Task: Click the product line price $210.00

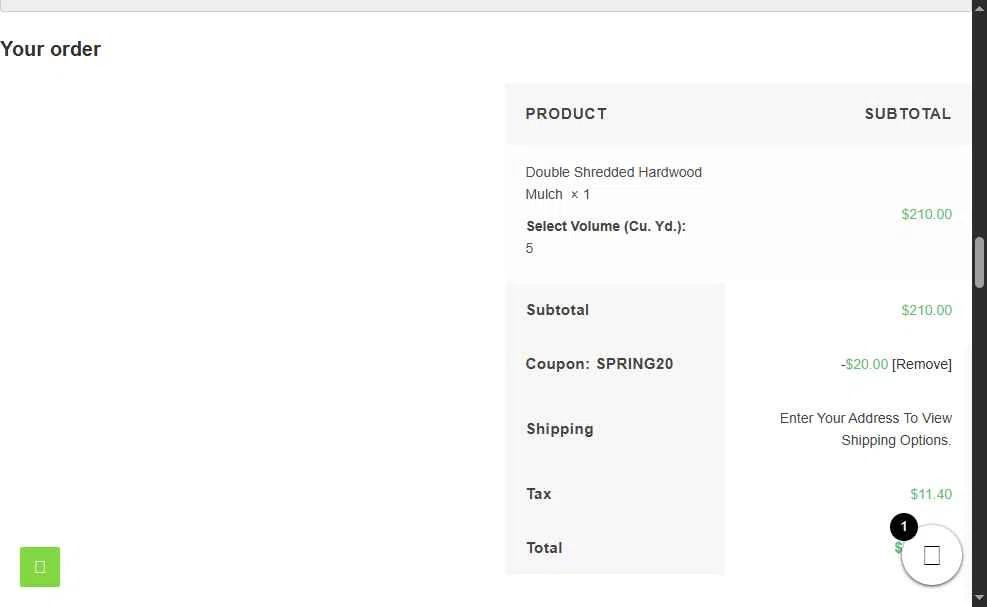Action: (x=927, y=214)
